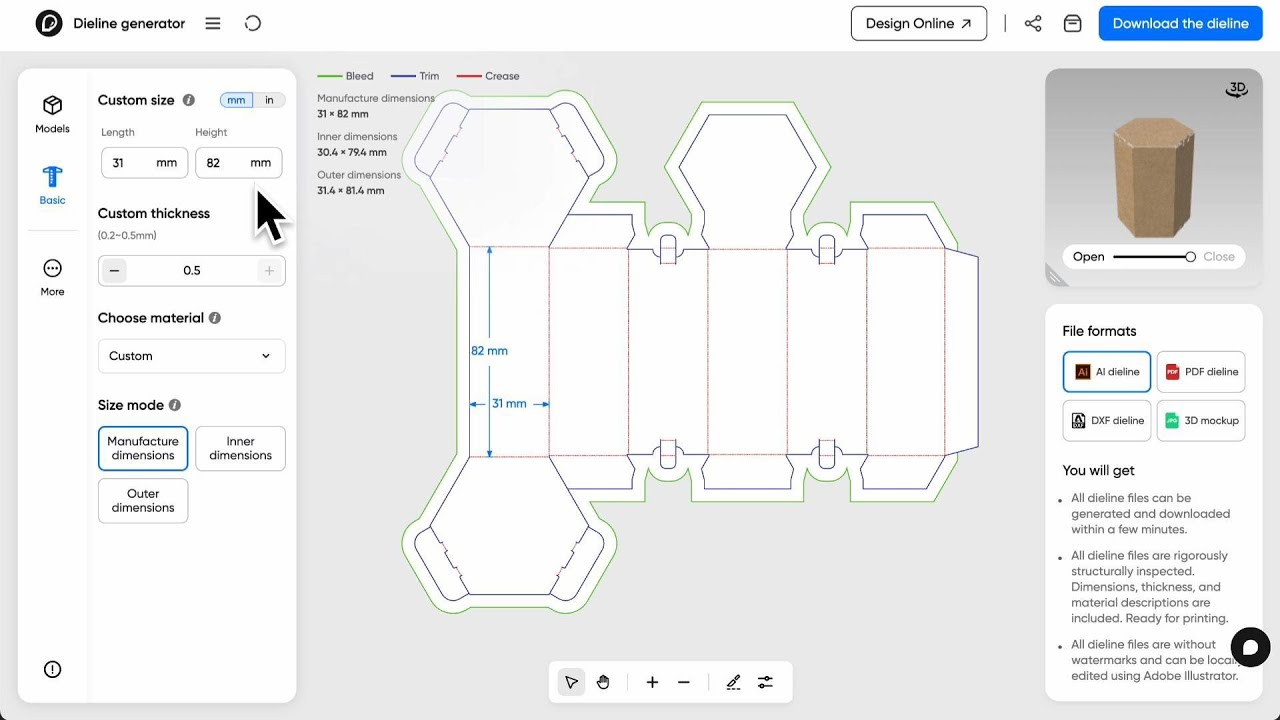Click the zoom in plus tool
Screen dimensions: 1280x720
click(652, 682)
